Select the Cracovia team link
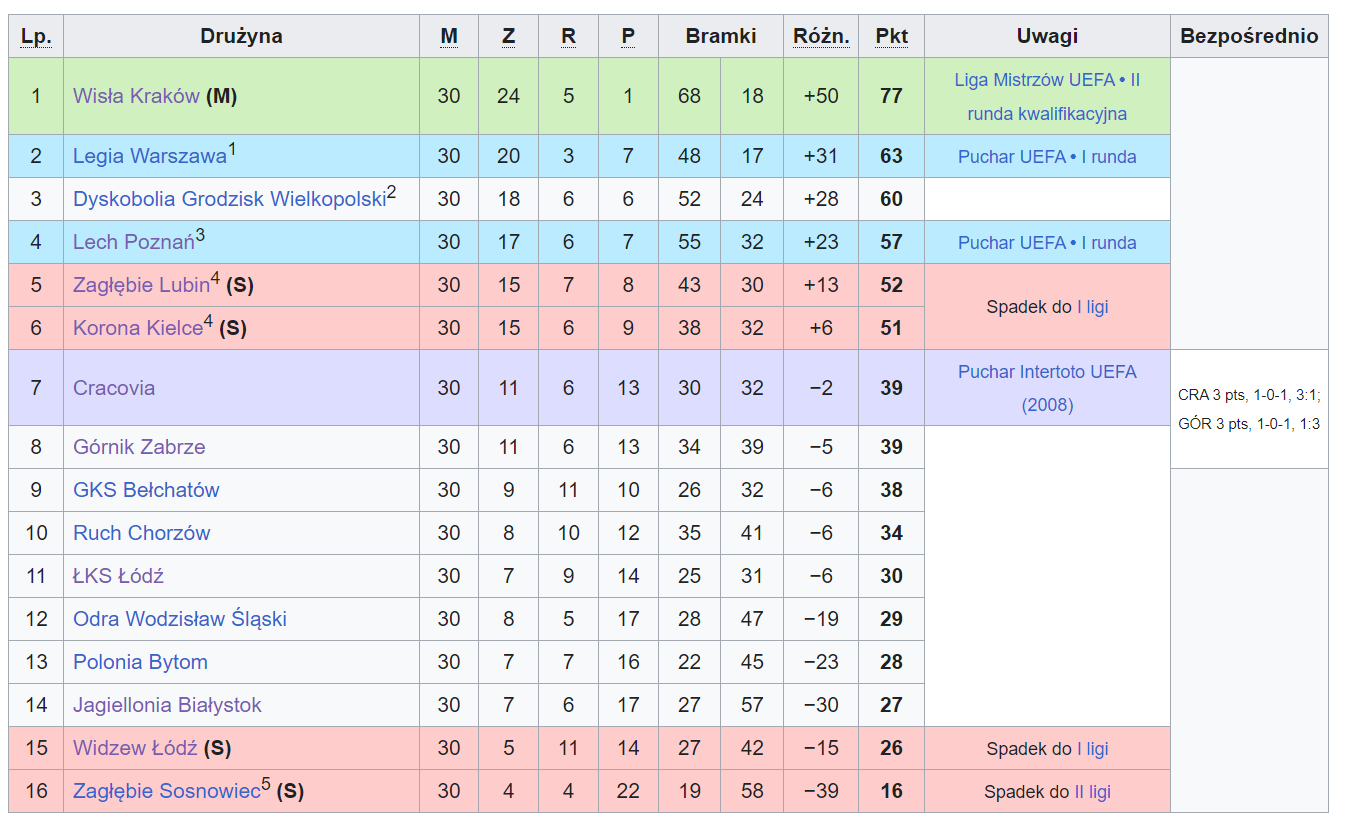 (x=114, y=389)
